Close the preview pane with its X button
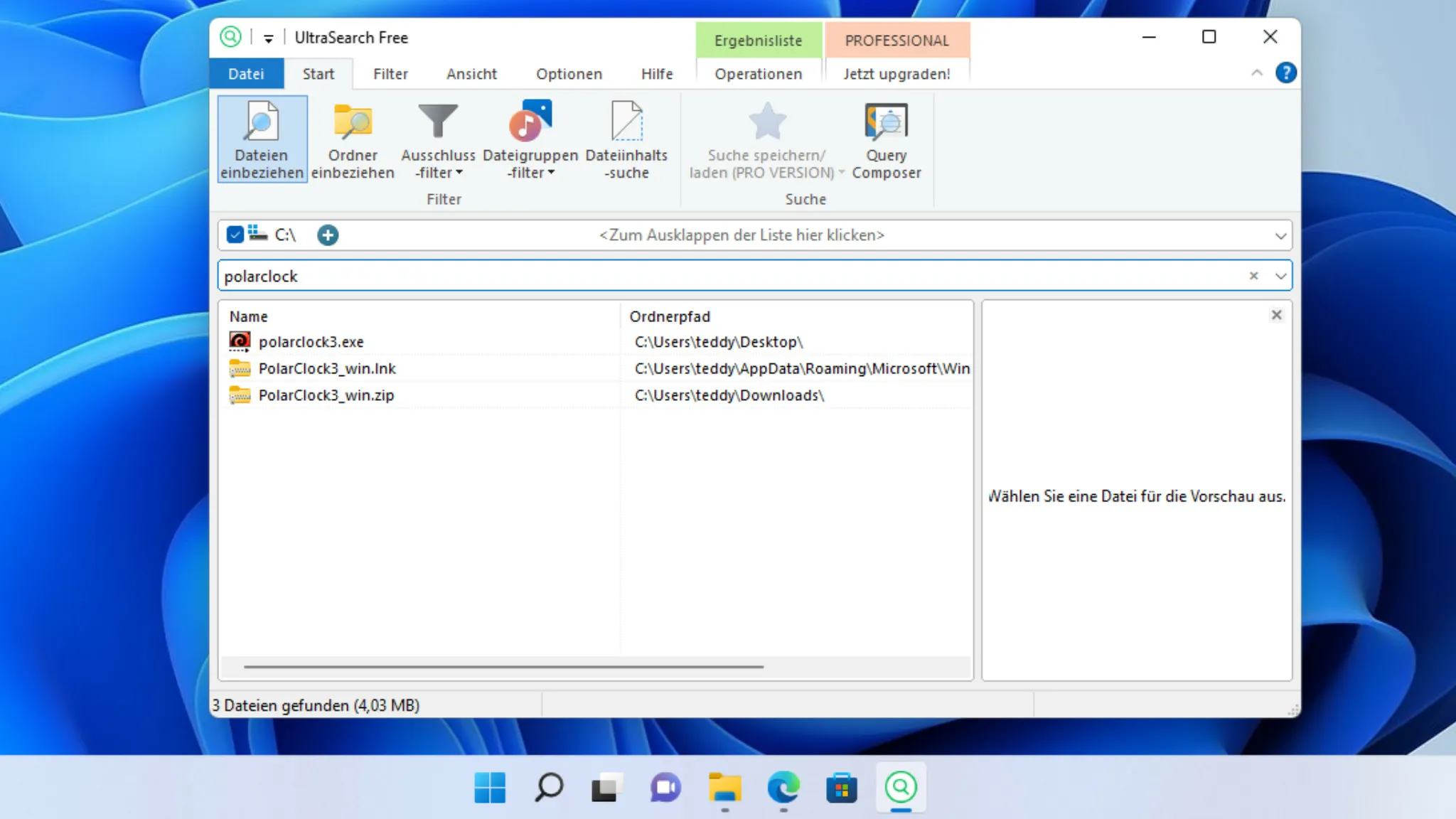The width and height of the screenshot is (1456, 819). pyautogui.click(x=1277, y=314)
